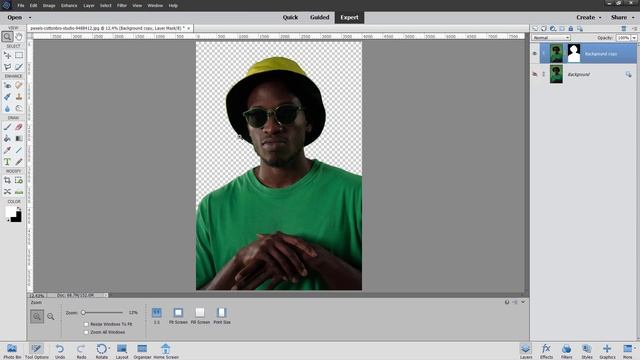This screenshot has height=360, width=640.
Task: Select the Eraser tool
Action: click(x=19, y=127)
